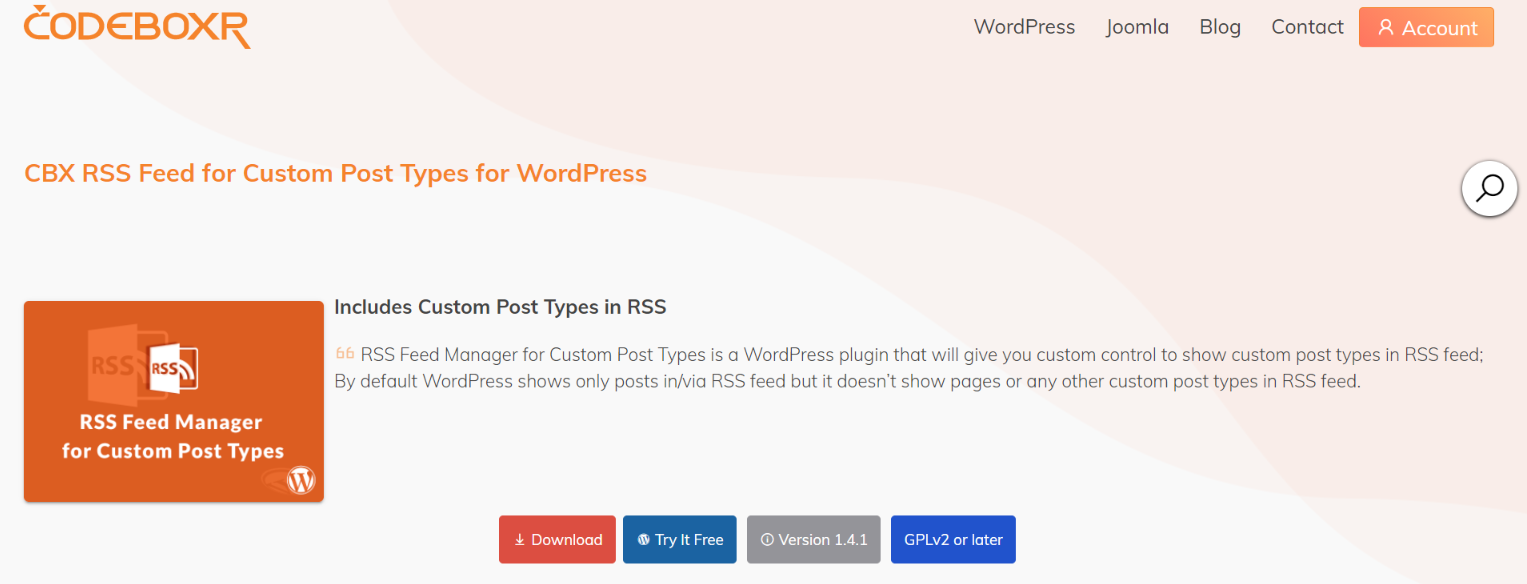Open the WordPress menu item
This screenshot has height=584, width=1527.
1024,27
